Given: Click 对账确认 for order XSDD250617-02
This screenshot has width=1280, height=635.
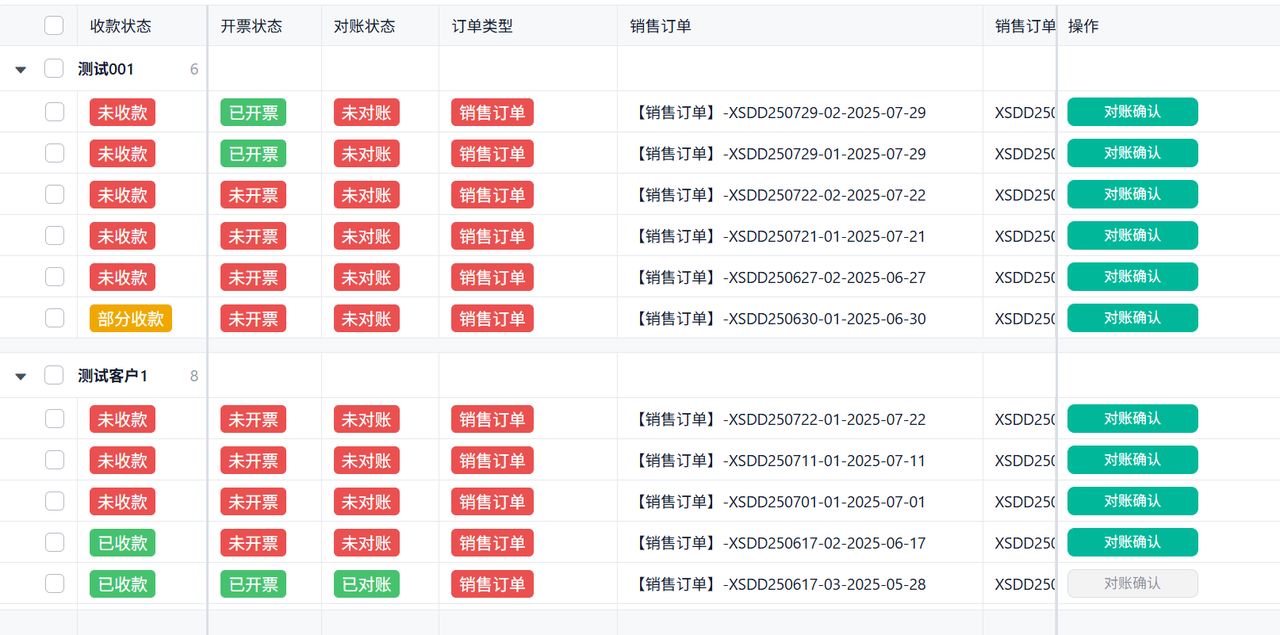Looking at the screenshot, I should coord(1132,542).
